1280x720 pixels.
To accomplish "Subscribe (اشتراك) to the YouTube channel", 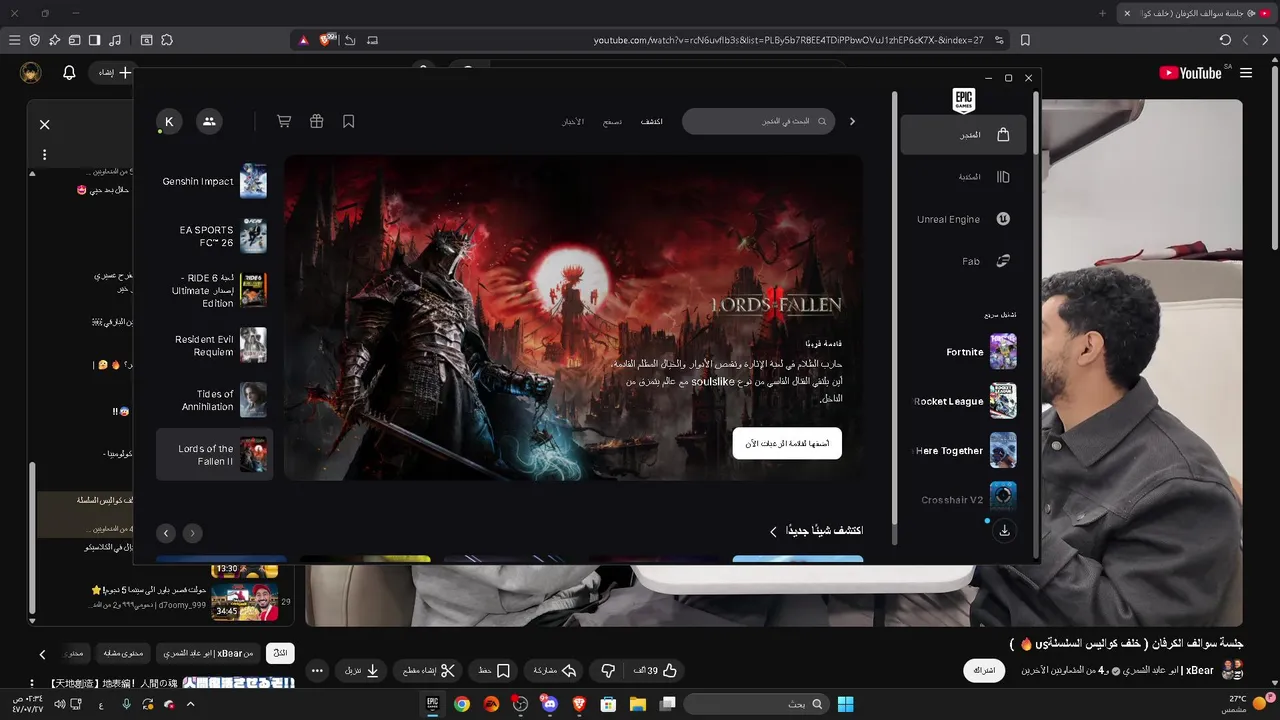I will [984, 670].
